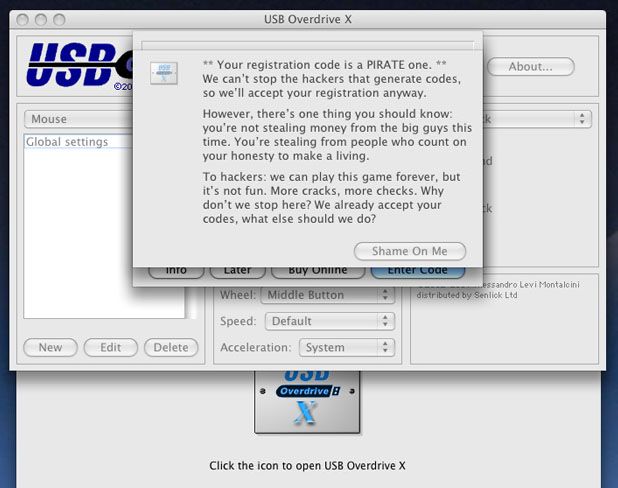Click the Later button
This screenshot has height=488, width=618.
[x=238, y=272]
